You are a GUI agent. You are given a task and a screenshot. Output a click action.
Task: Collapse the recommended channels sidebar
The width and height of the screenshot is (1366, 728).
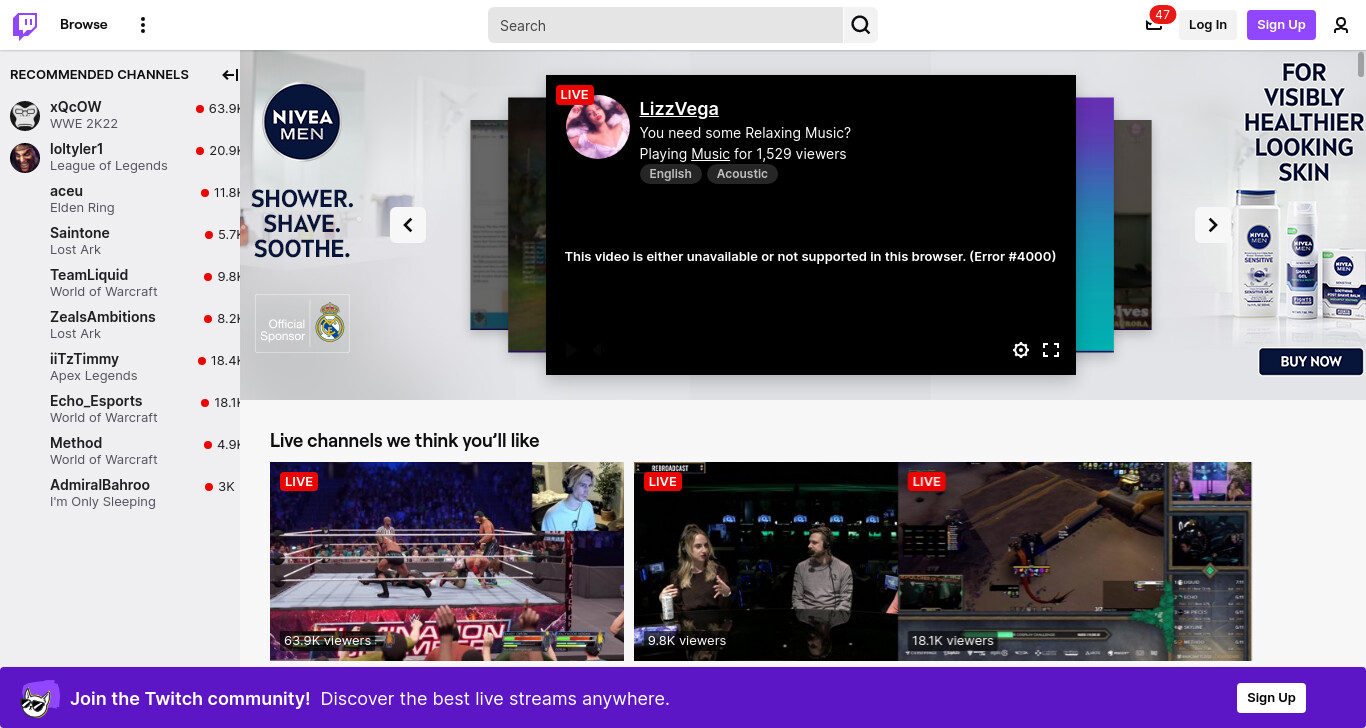[230, 75]
